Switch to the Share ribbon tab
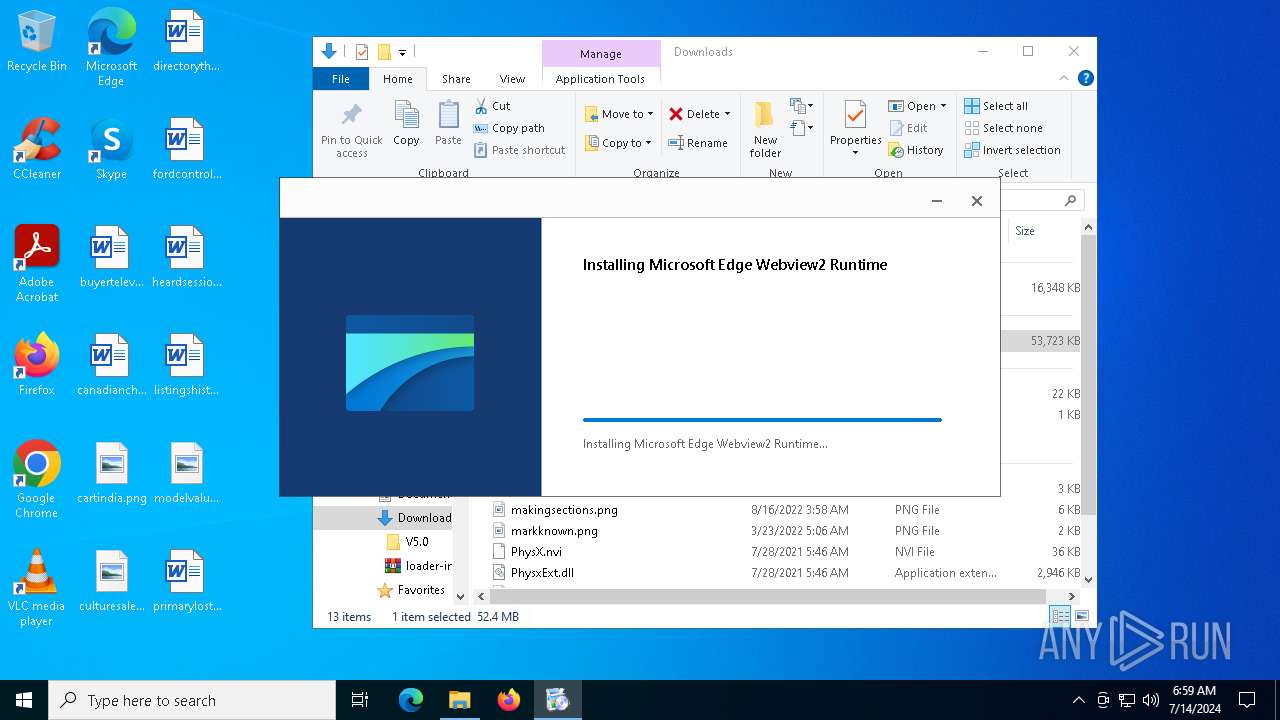Viewport: 1280px width, 720px height. click(456, 79)
